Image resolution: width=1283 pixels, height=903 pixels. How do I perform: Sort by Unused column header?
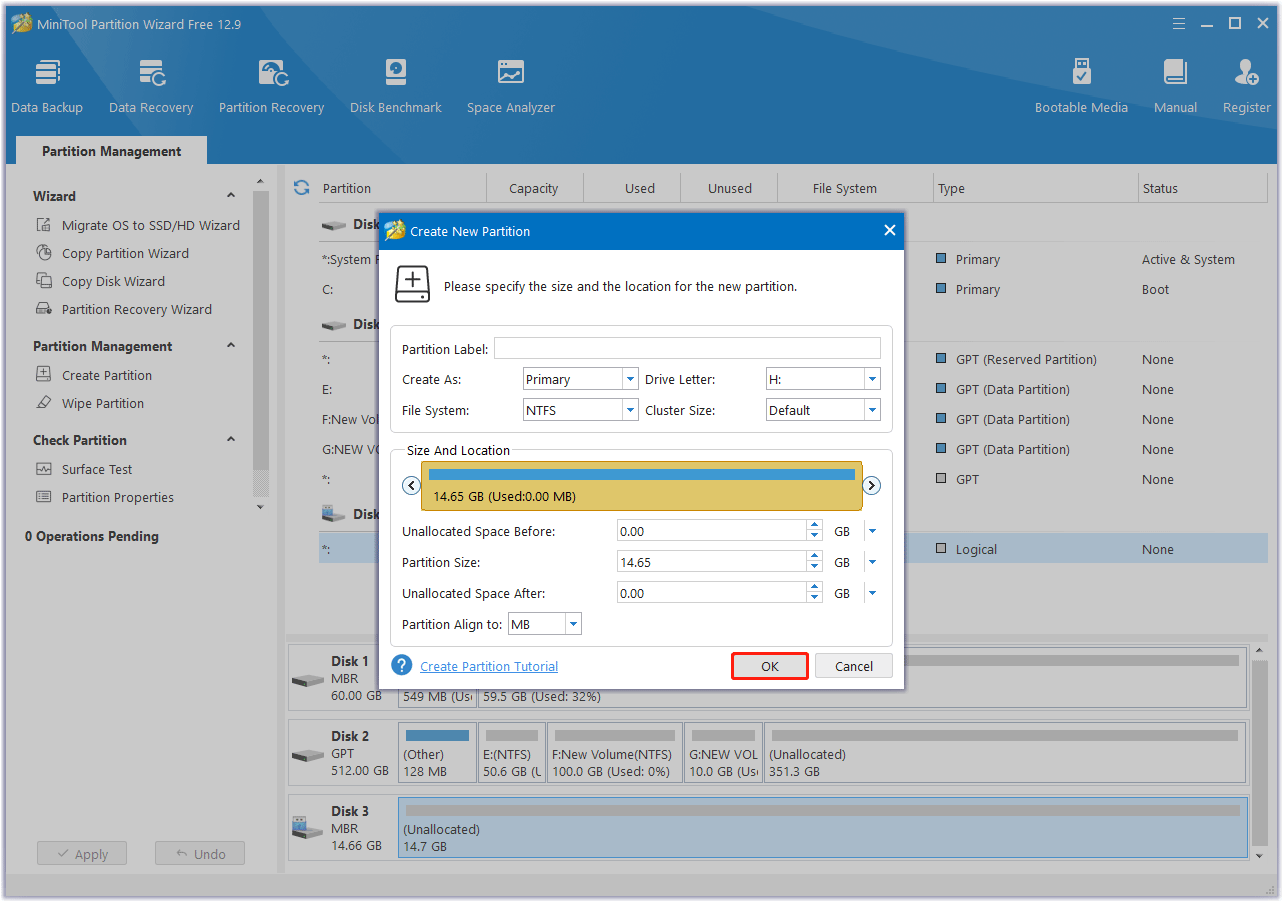coord(730,188)
